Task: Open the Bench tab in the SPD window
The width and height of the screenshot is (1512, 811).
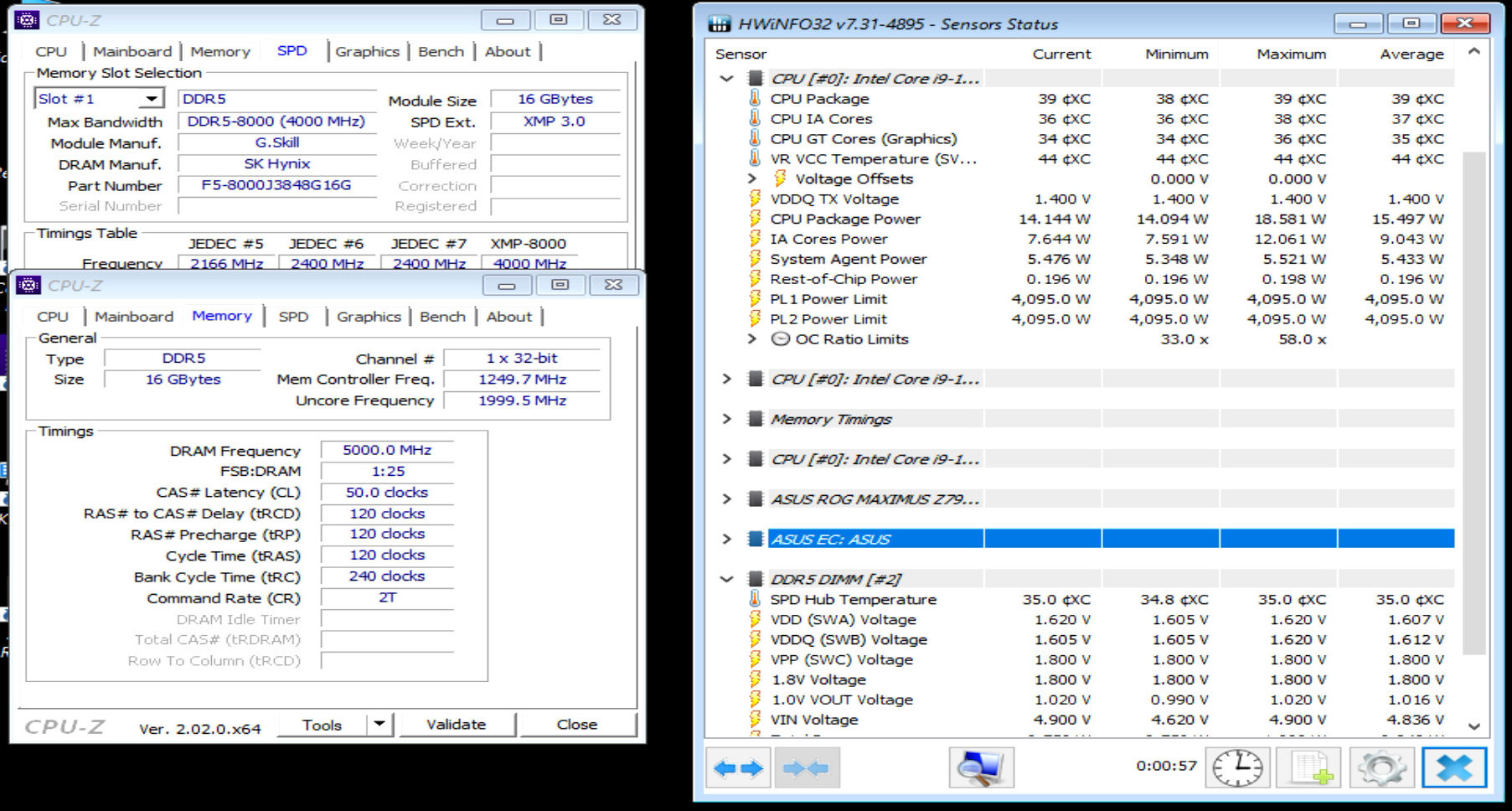Action: pyautogui.click(x=441, y=51)
